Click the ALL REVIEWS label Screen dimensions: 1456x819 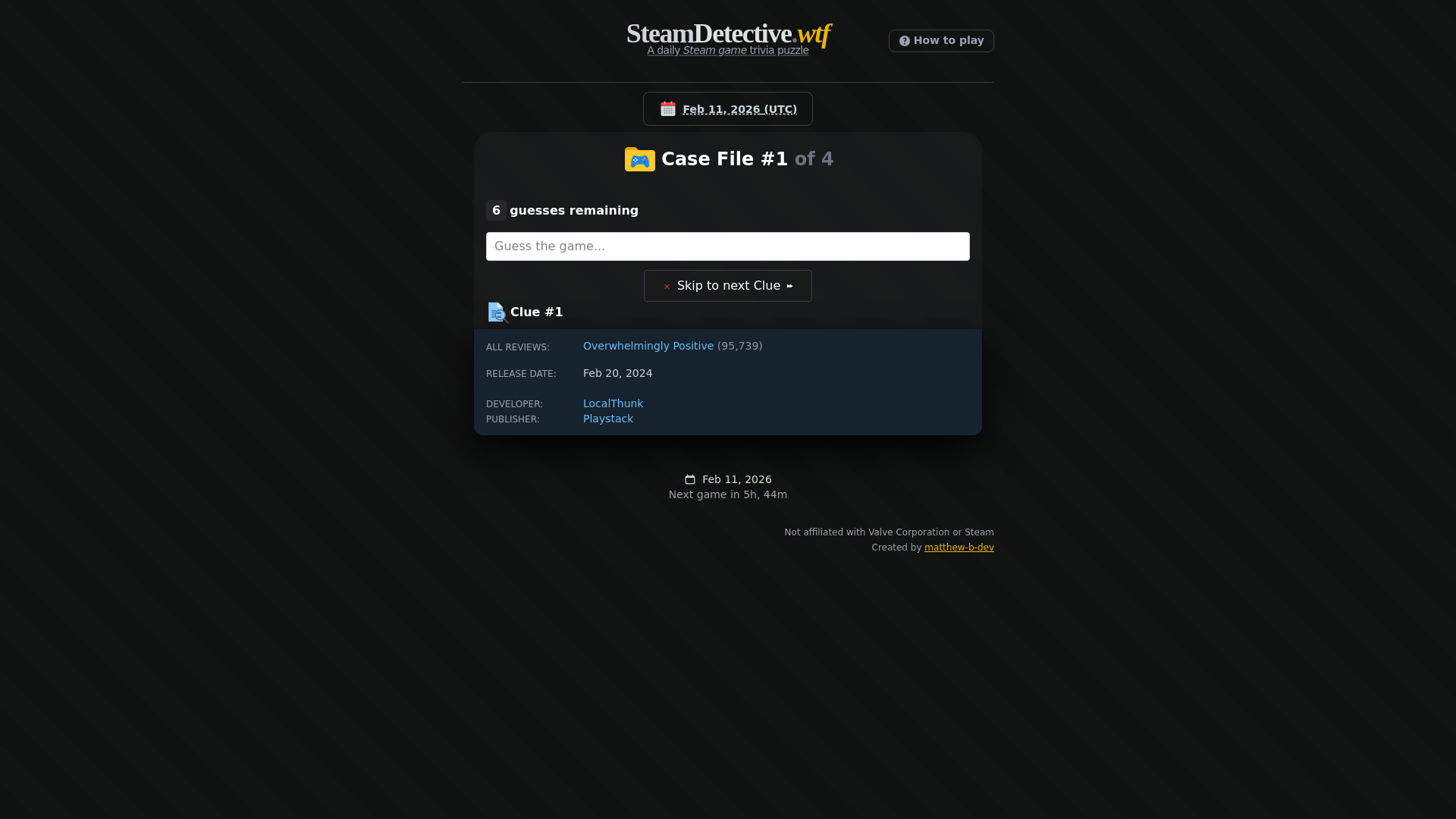point(518,347)
